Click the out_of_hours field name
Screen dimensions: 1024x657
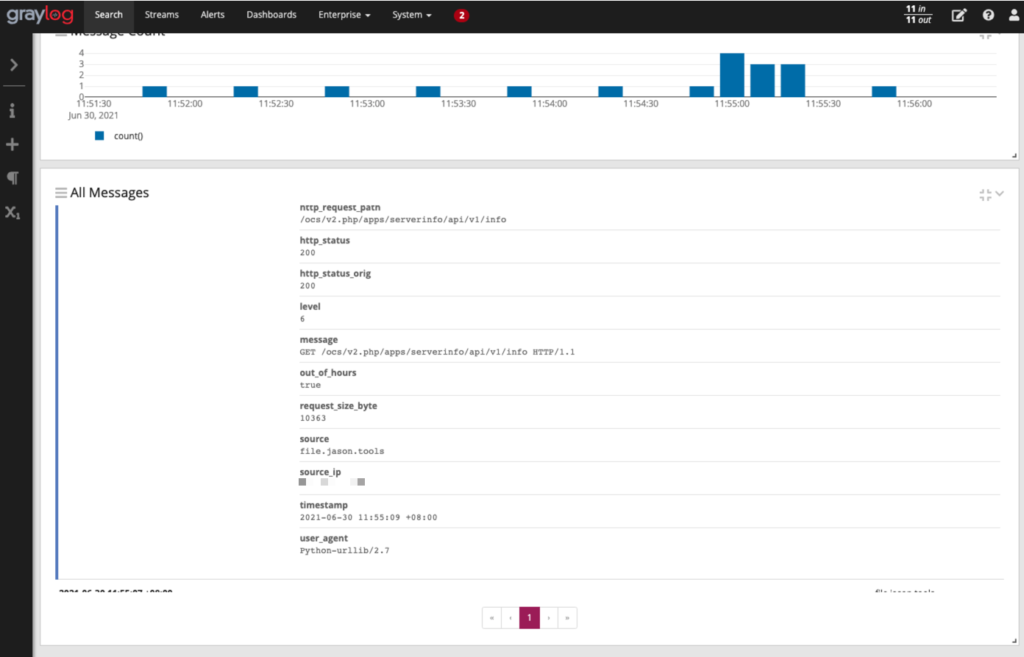pyautogui.click(x=328, y=373)
